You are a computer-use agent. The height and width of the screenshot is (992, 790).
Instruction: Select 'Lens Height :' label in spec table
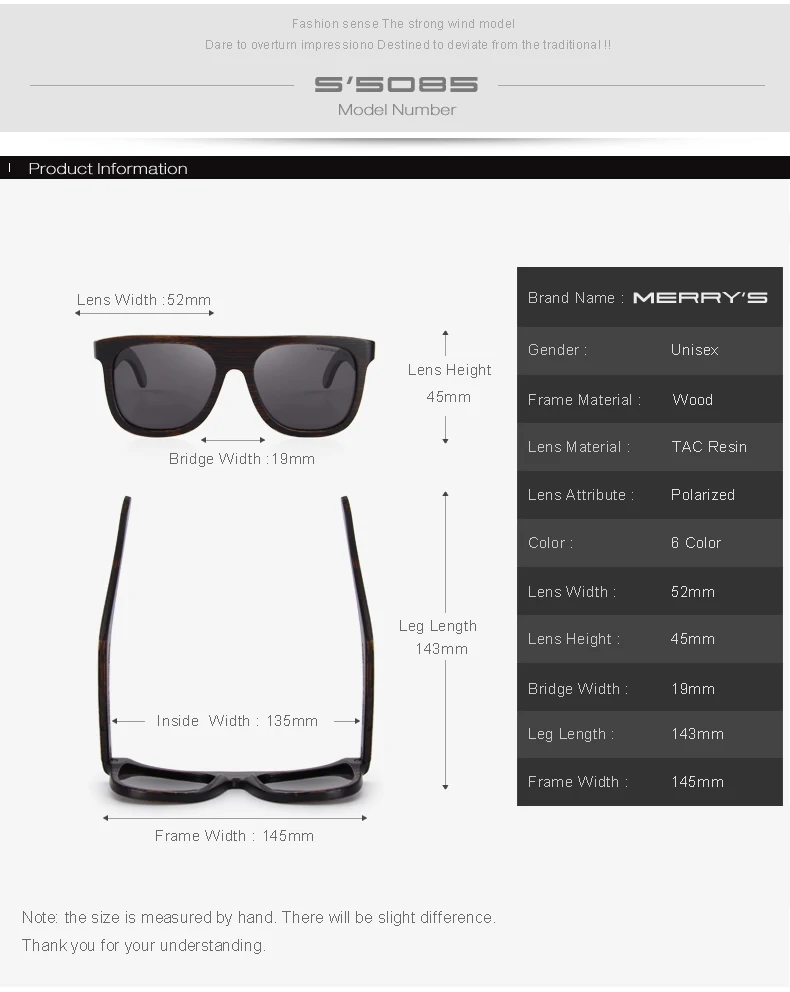[x=574, y=639]
